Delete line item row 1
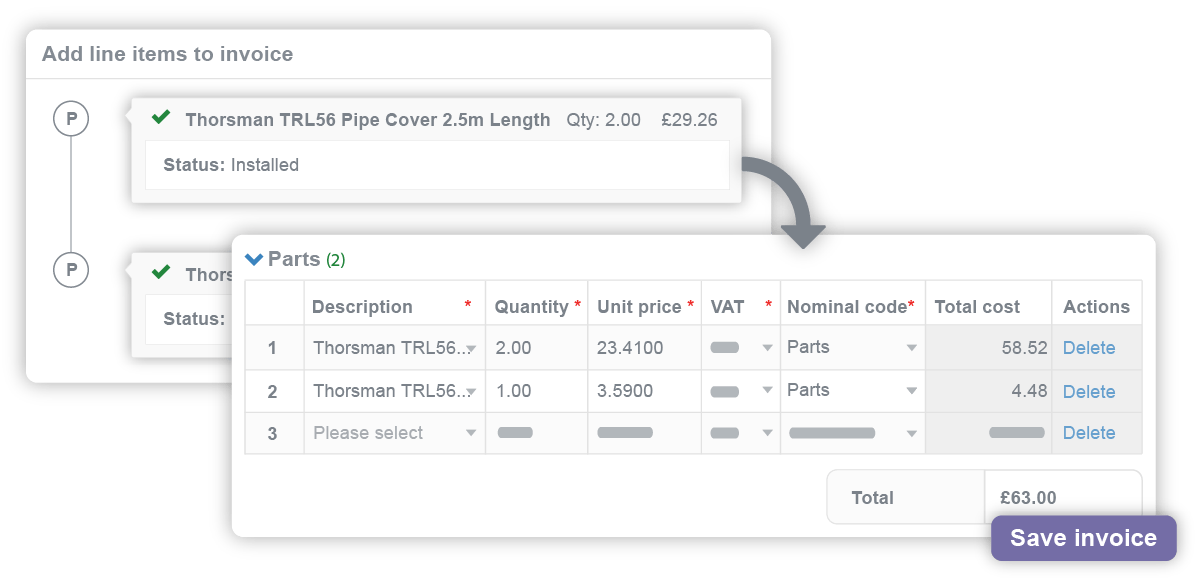This screenshot has height=586, width=1200. point(1089,347)
